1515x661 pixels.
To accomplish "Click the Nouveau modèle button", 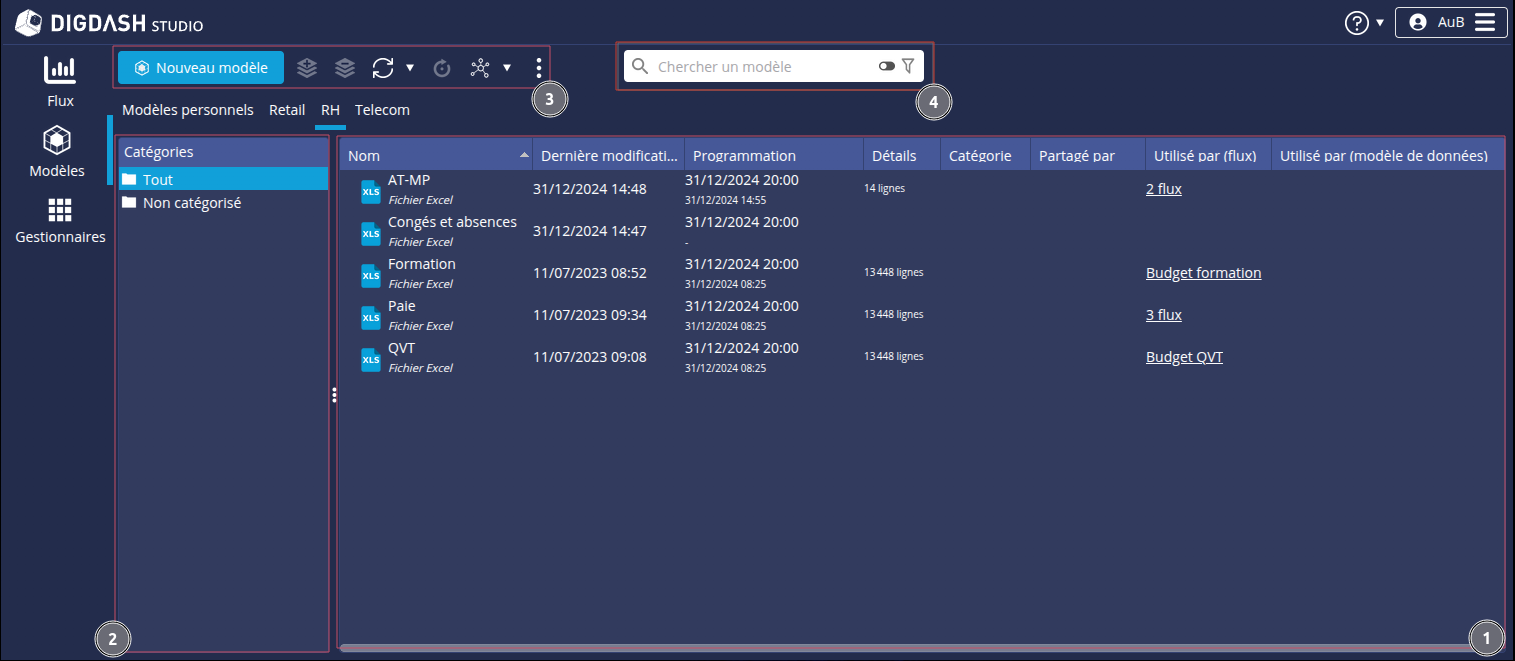I will 201,68.
